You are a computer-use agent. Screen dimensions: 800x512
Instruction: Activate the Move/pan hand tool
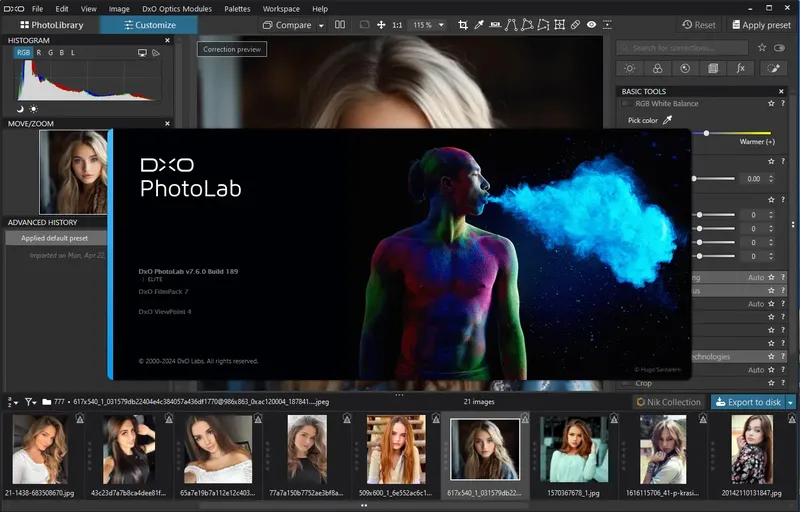(x=380, y=24)
